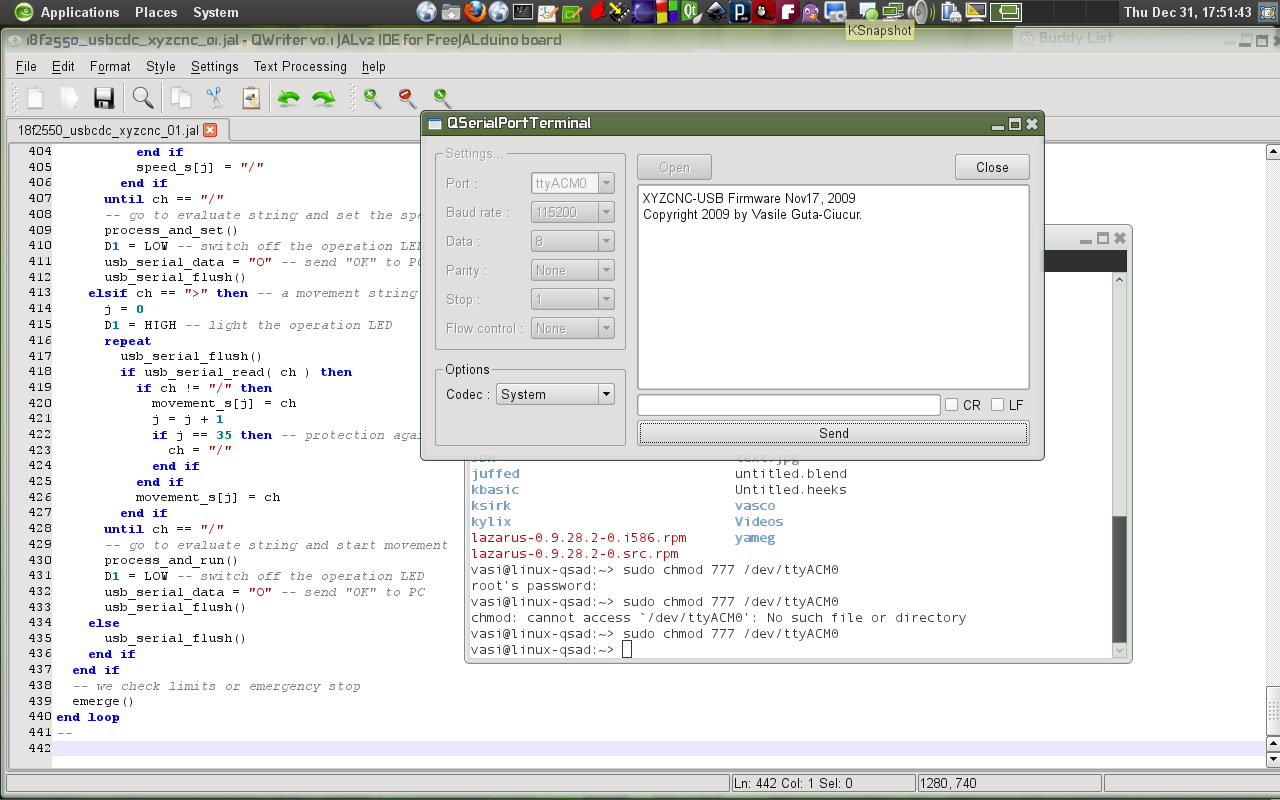1280x800 pixels.
Task: Click the Save floppy disk icon
Action: pos(103,98)
